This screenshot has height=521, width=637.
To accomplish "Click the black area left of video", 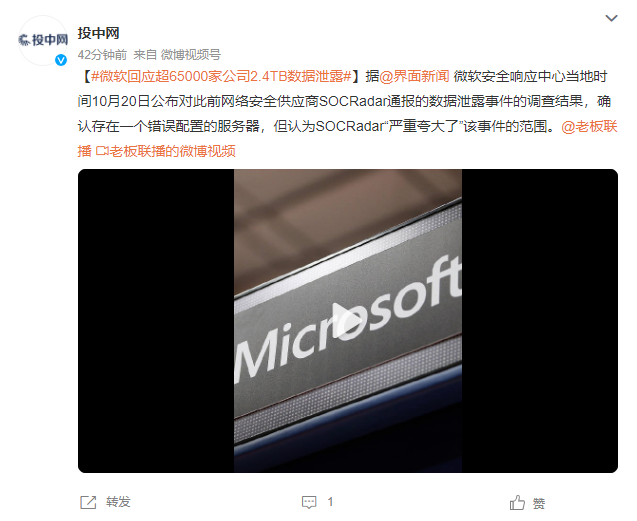I will (x=156, y=321).
